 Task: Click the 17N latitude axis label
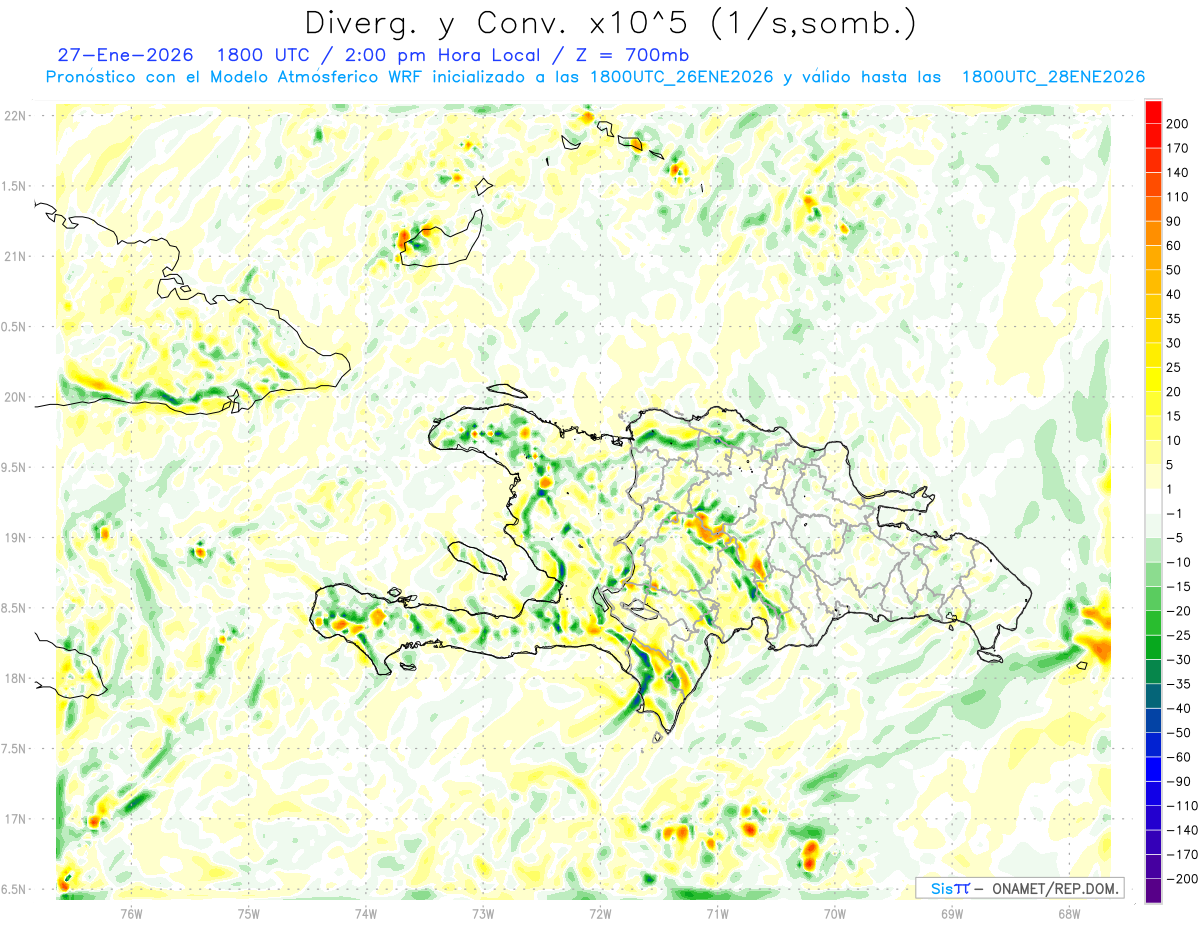point(15,819)
